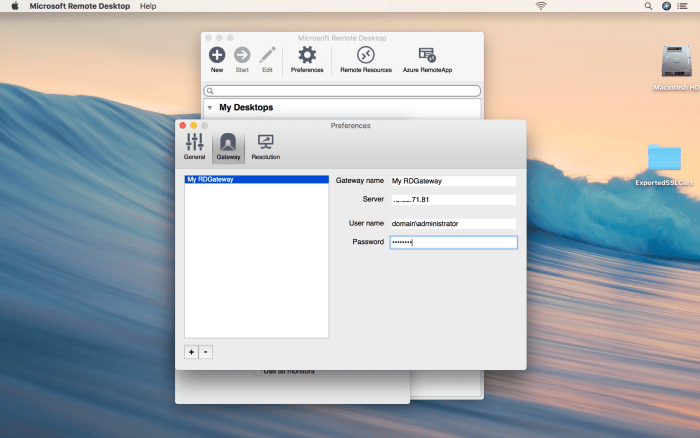The image size is (700, 438).
Task: Switch to Resolution preferences tab
Action: pyautogui.click(x=266, y=146)
